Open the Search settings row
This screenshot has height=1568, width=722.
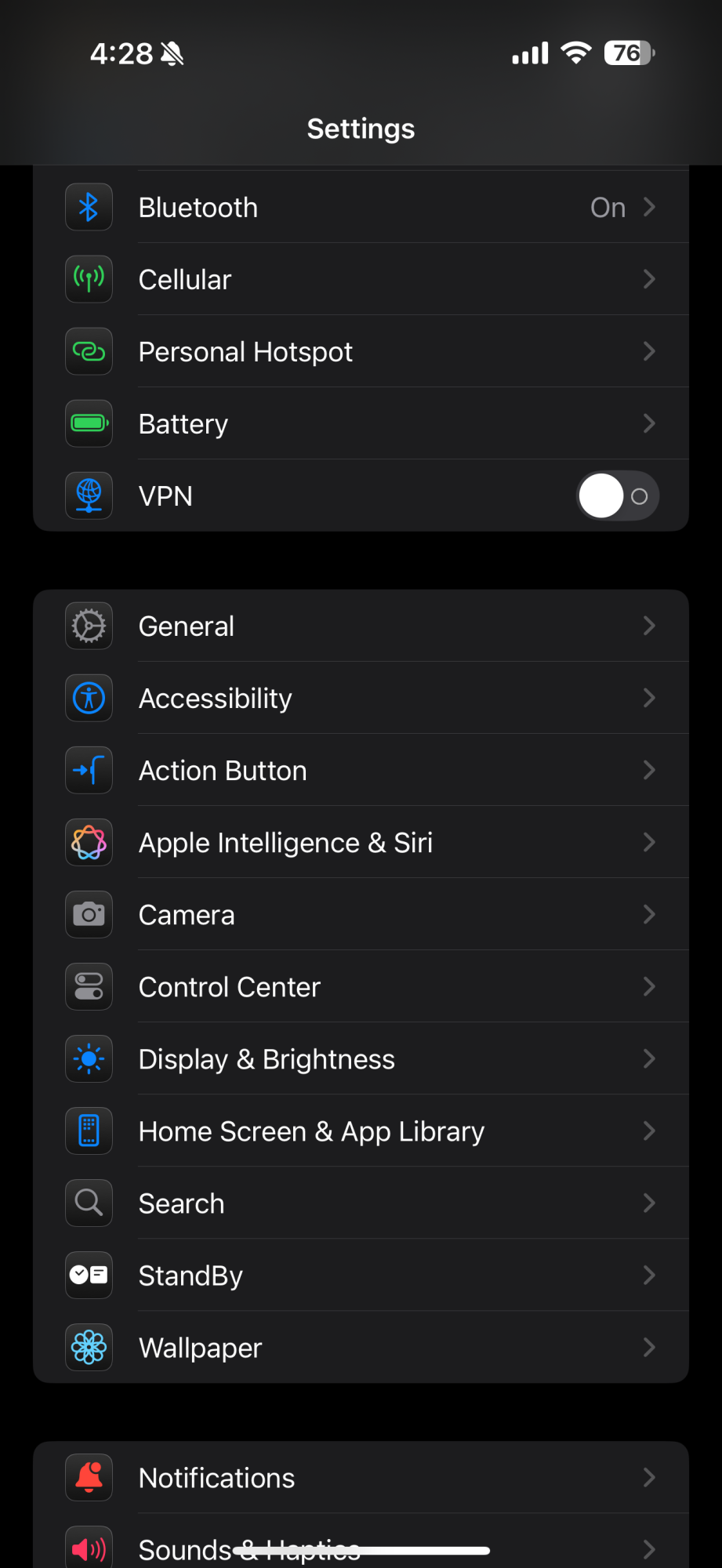(x=361, y=1203)
